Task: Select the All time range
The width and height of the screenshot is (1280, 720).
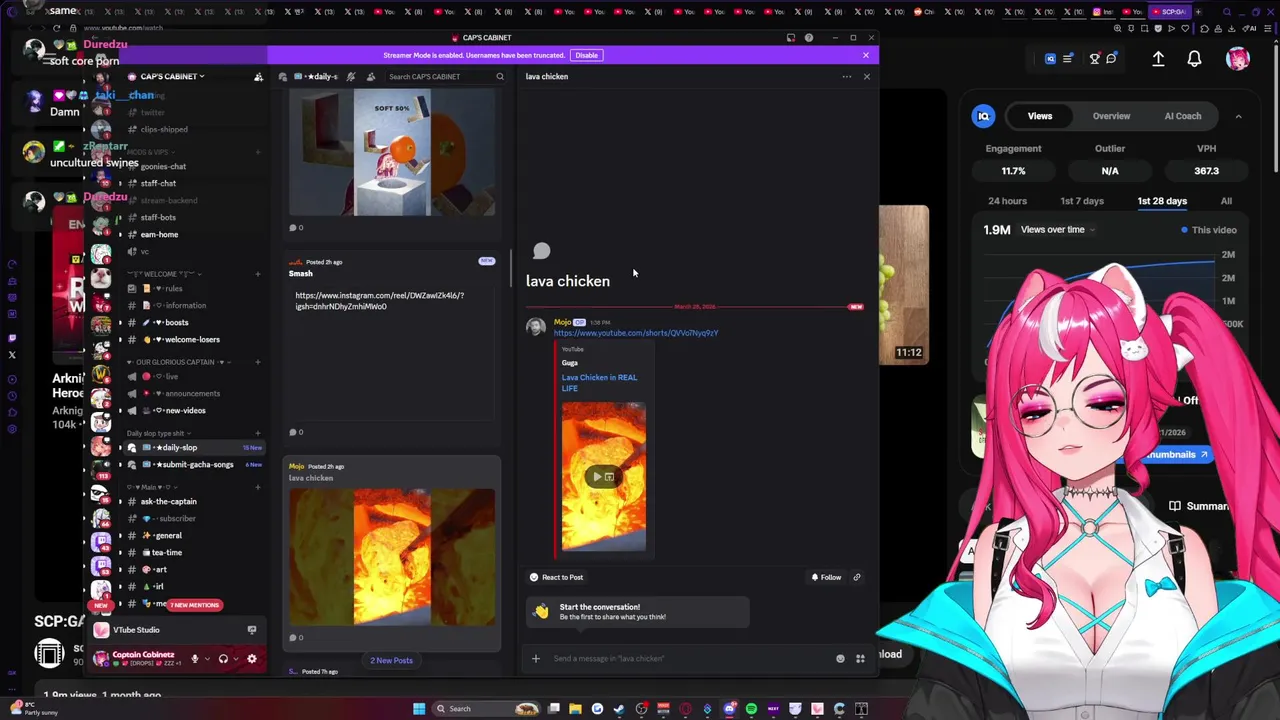Action: pyautogui.click(x=1226, y=201)
